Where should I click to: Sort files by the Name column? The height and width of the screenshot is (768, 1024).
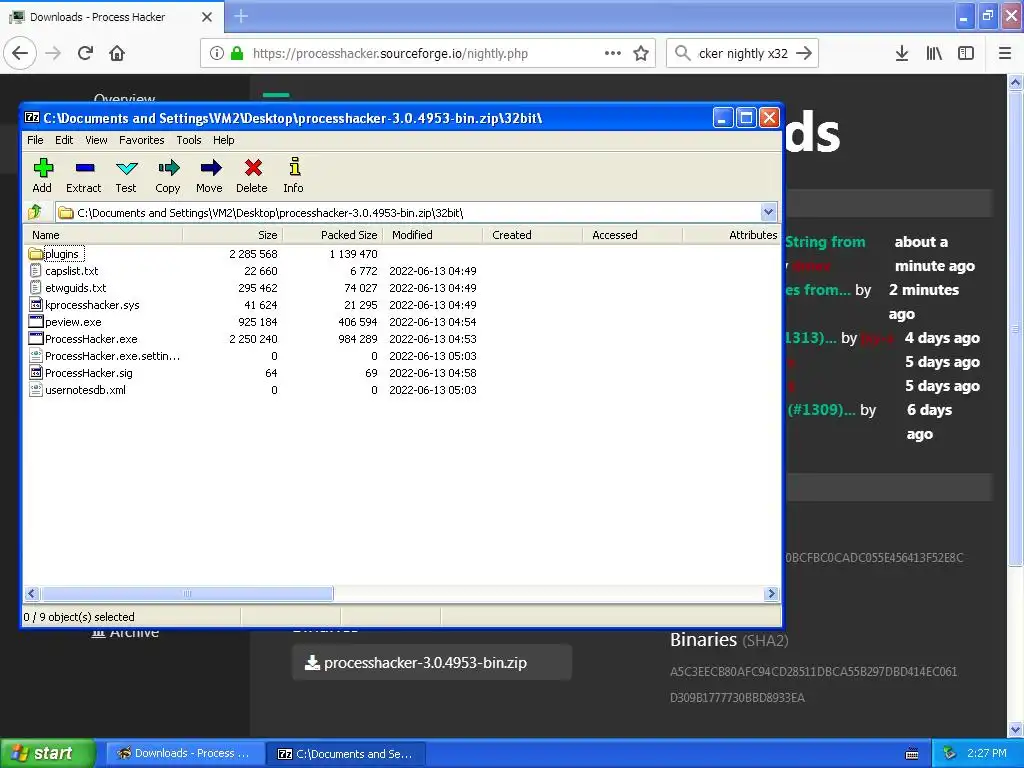[x=104, y=235]
